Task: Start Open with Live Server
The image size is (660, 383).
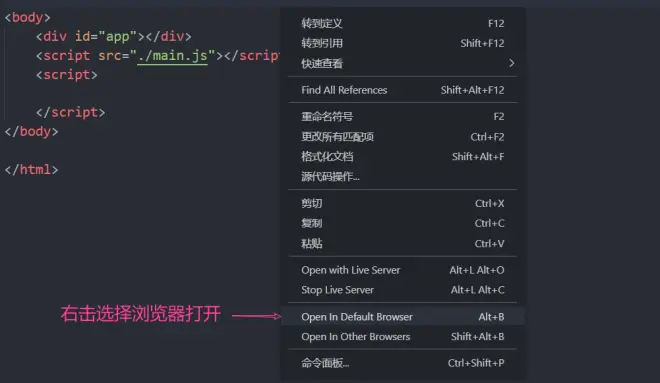Action: click(402, 270)
